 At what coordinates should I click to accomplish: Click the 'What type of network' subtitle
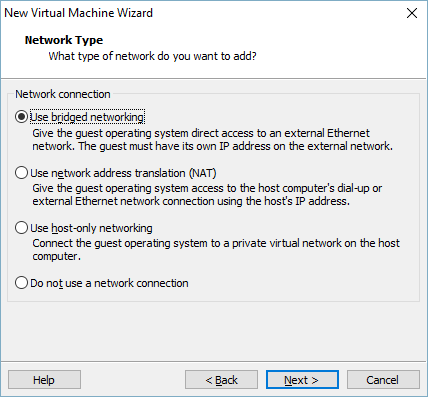coord(153,56)
